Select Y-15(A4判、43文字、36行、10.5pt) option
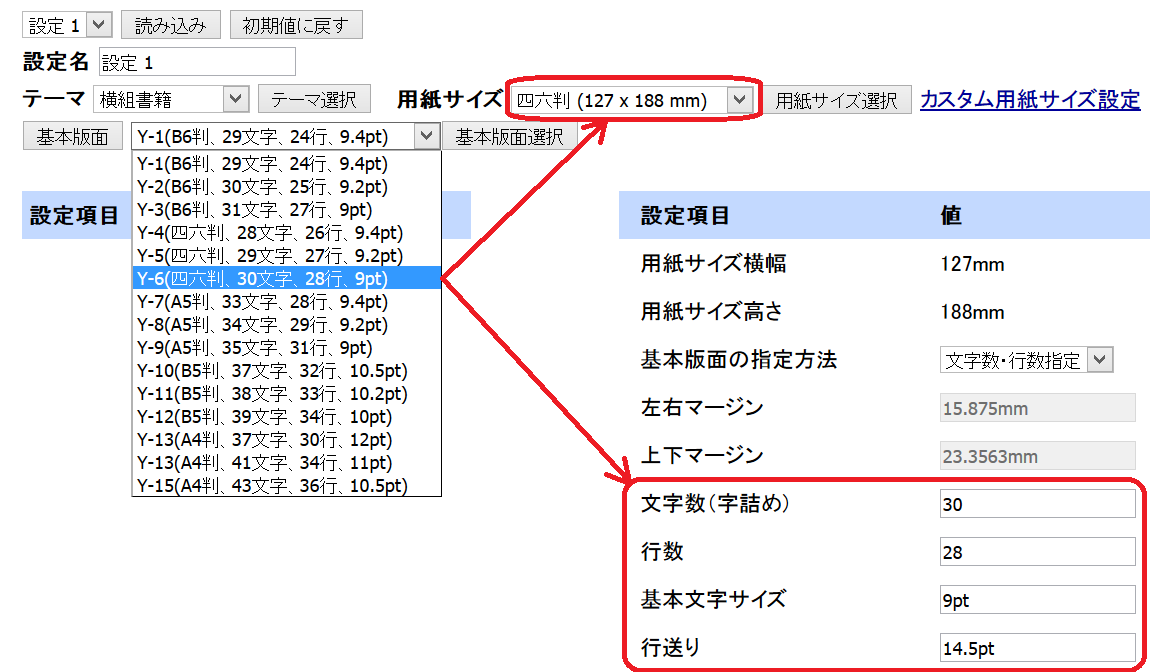This screenshot has width=1150, height=672. pyautogui.click(x=286, y=485)
